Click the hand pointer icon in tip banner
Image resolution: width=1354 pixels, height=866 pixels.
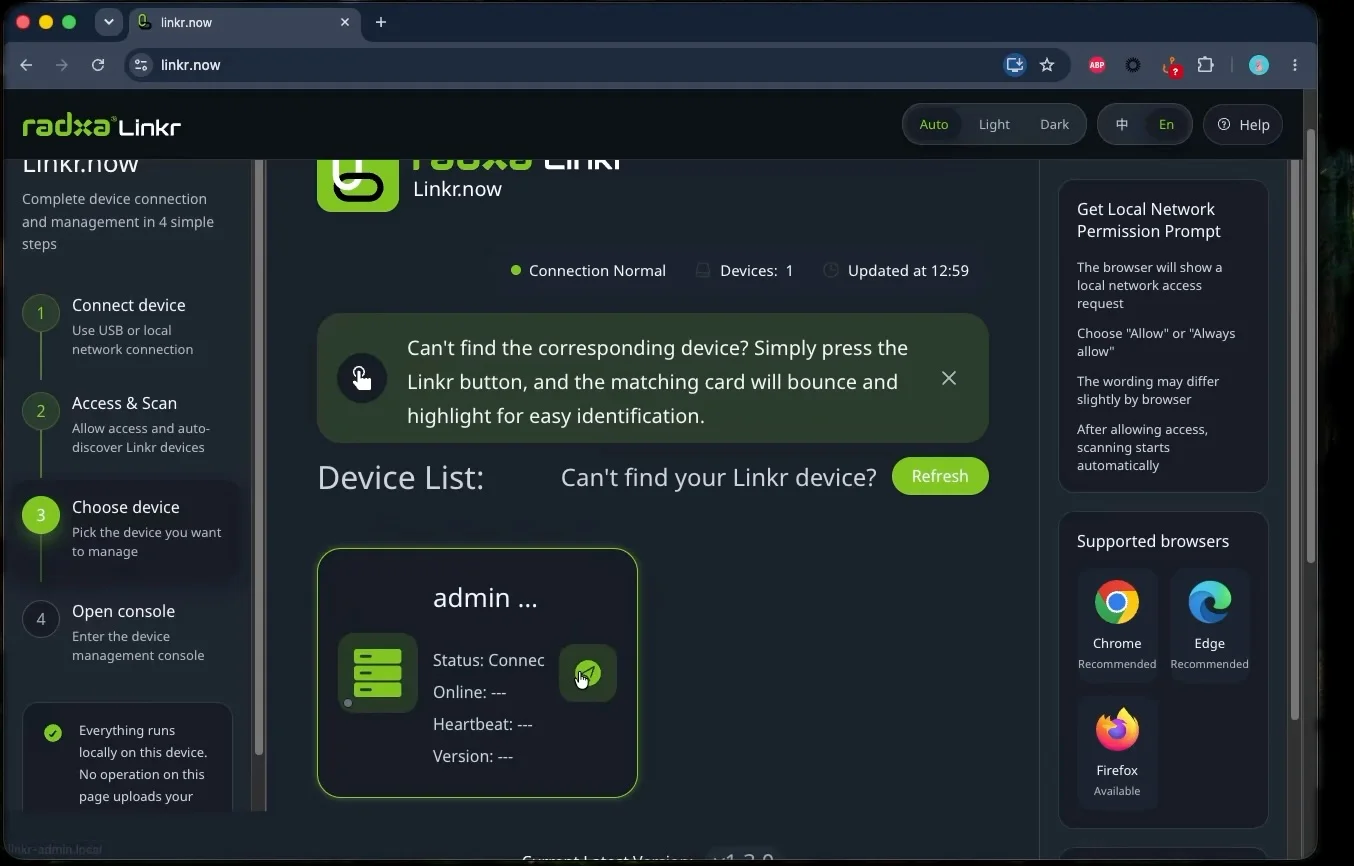pos(362,378)
